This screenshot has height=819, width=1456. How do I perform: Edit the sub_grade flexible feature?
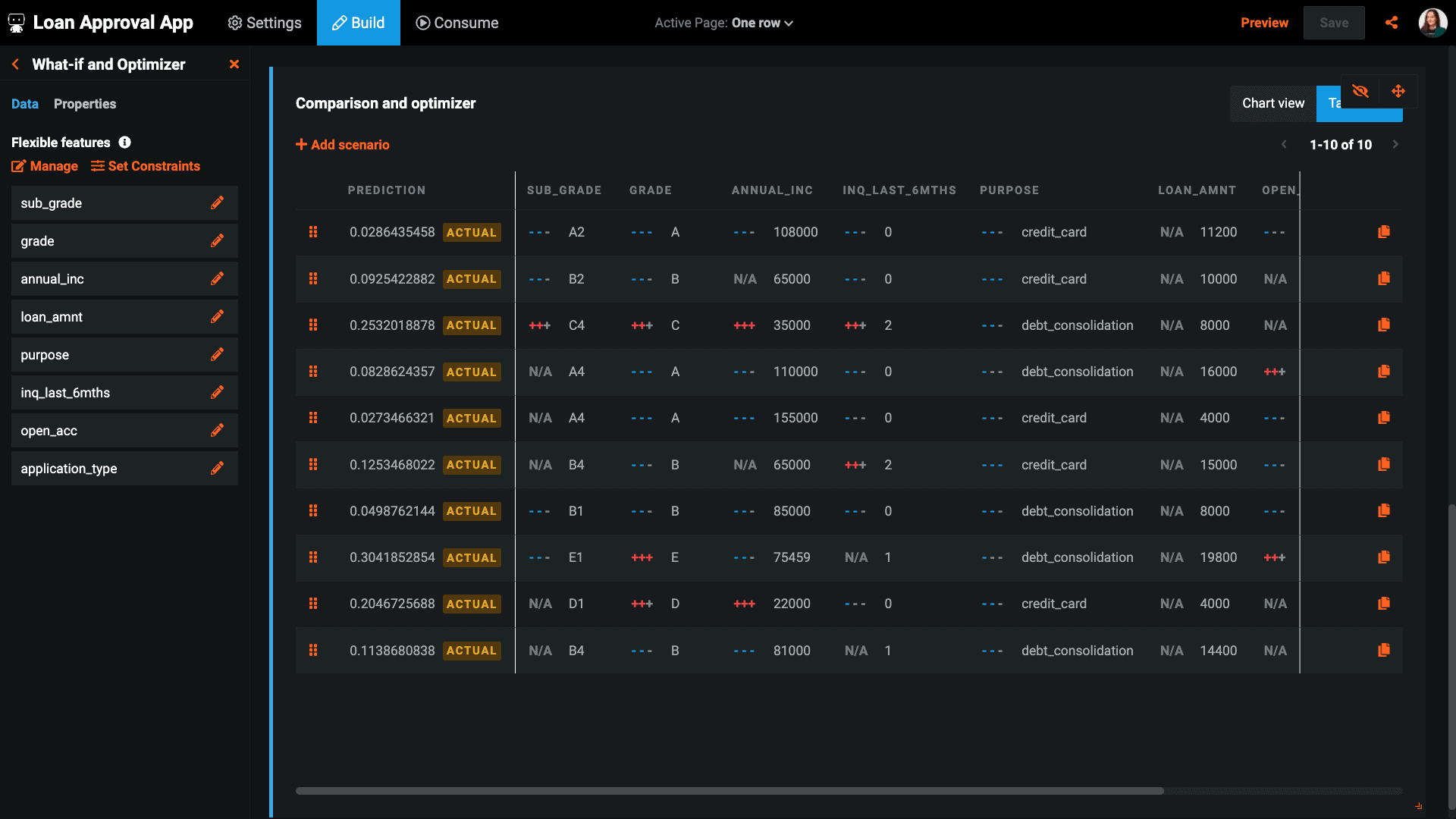pyautogui.click(x=217, y=202)
